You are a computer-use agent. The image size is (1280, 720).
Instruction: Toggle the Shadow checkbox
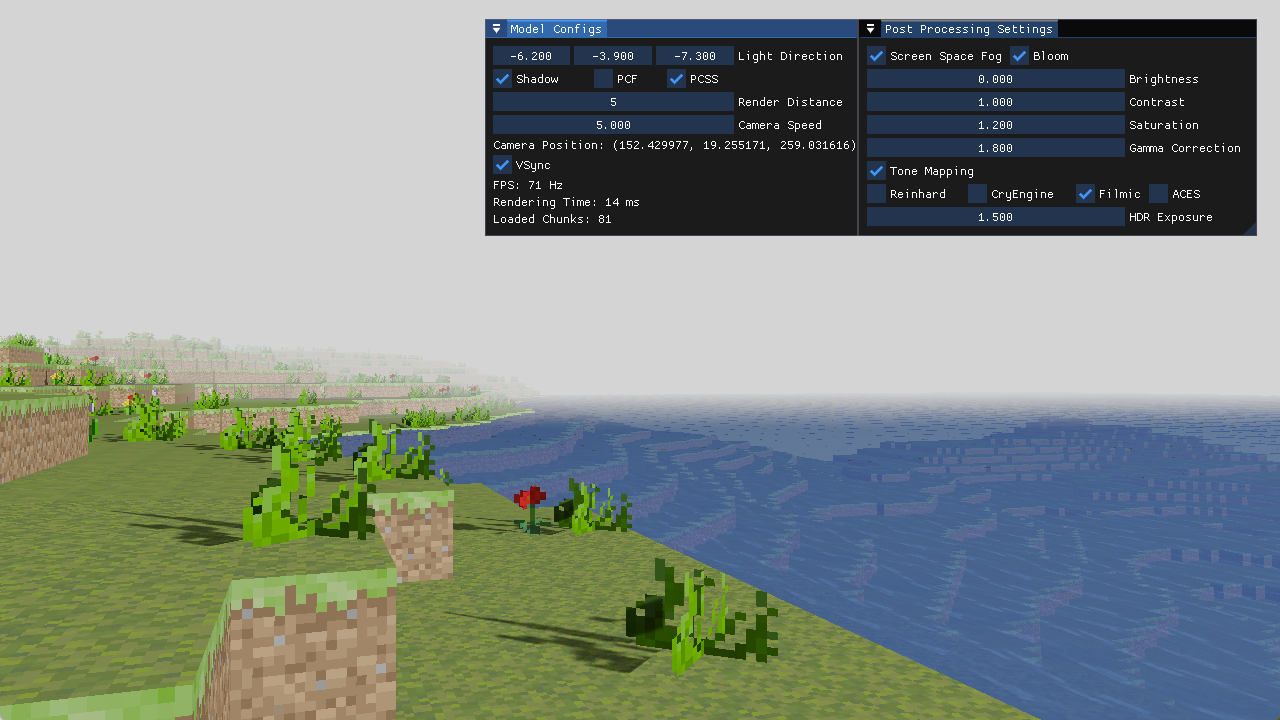coord(503,79)
